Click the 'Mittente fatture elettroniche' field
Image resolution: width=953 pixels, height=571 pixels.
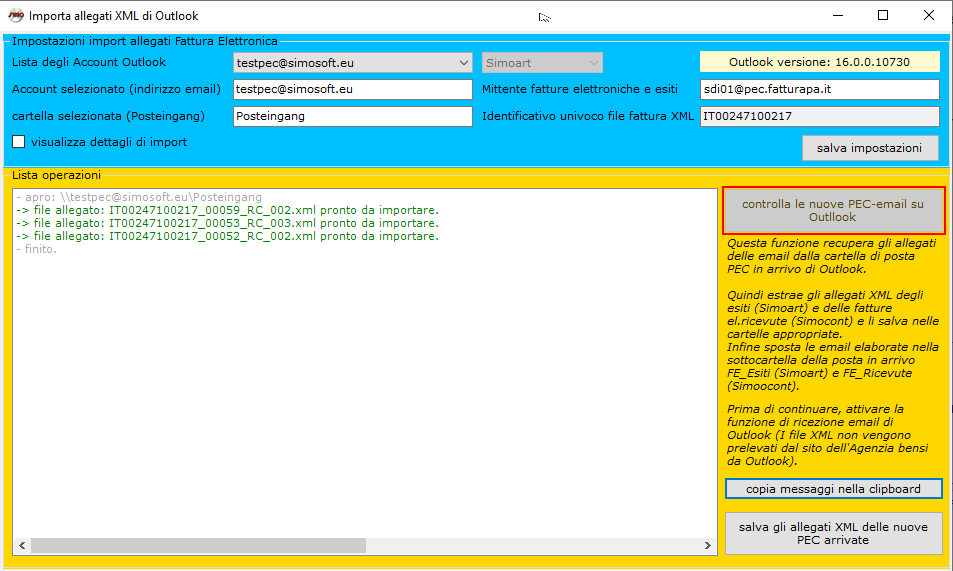819,90
